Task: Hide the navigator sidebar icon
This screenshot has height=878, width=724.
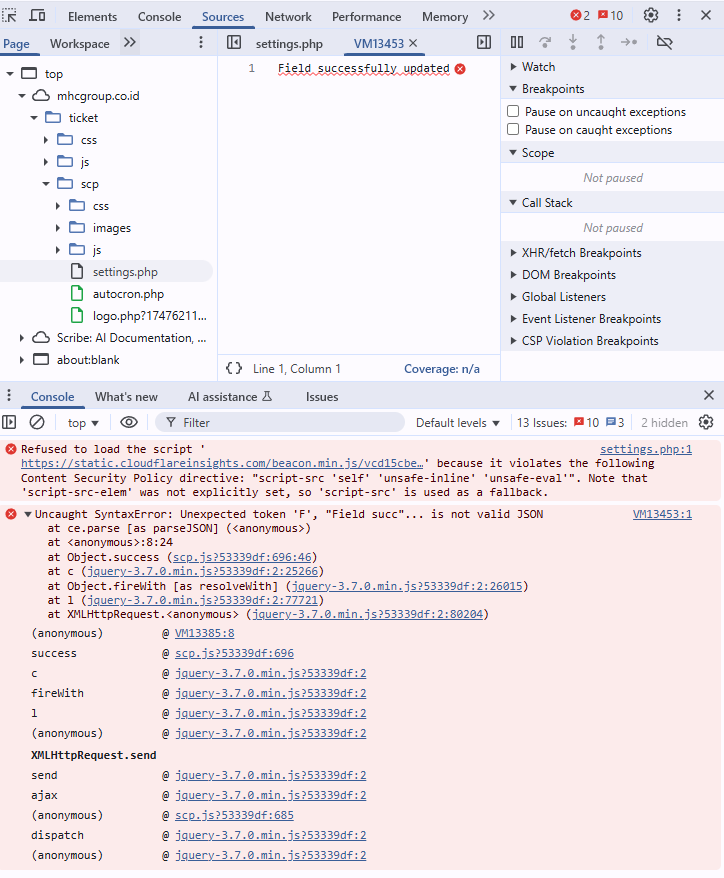Action: pos(234,43)
